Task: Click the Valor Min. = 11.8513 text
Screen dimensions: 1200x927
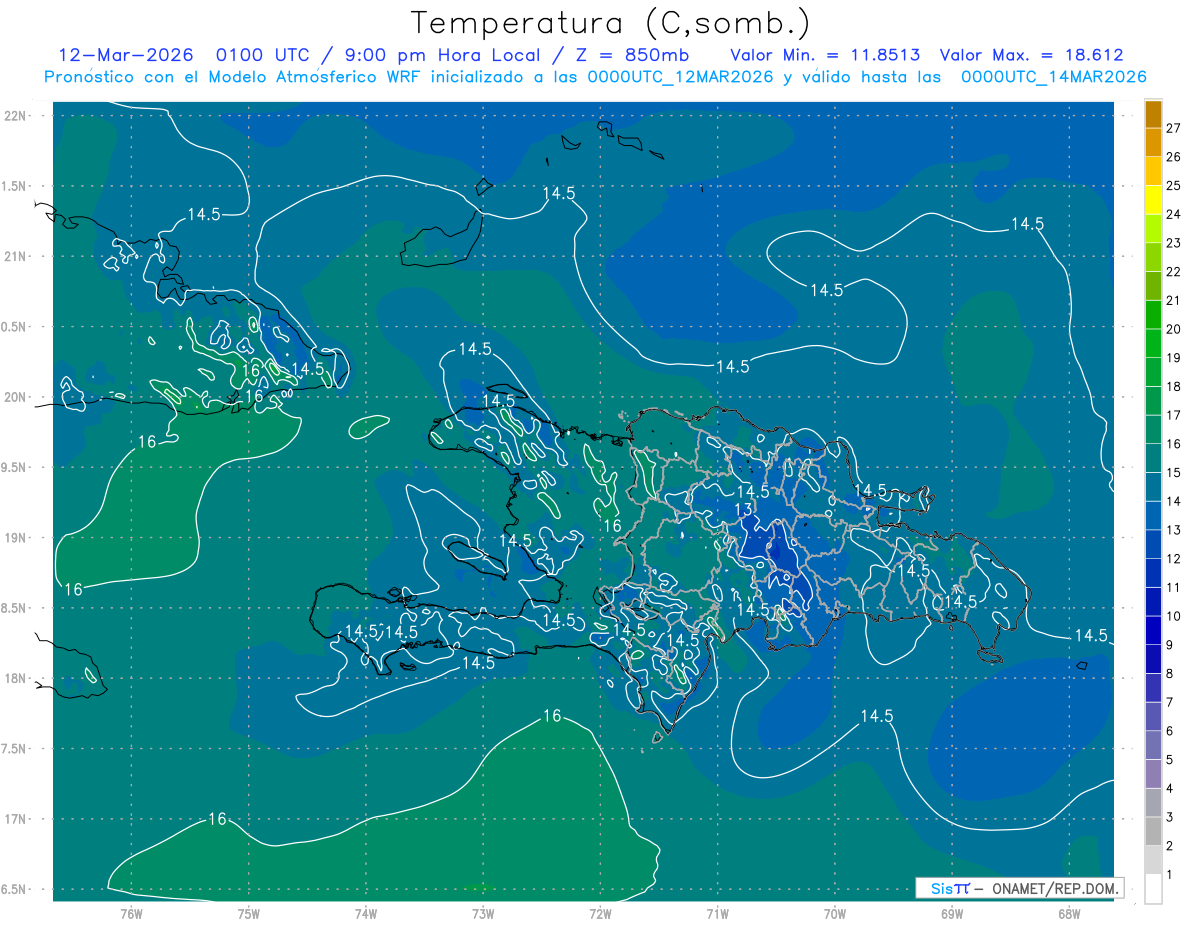Action: [x=825, y=56]
